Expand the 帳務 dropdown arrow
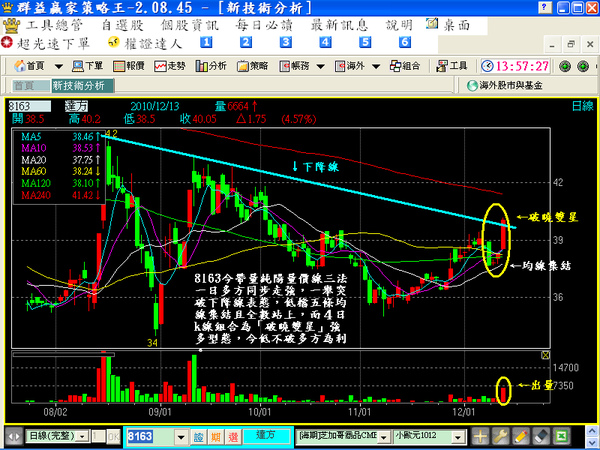 coord(321,67)
